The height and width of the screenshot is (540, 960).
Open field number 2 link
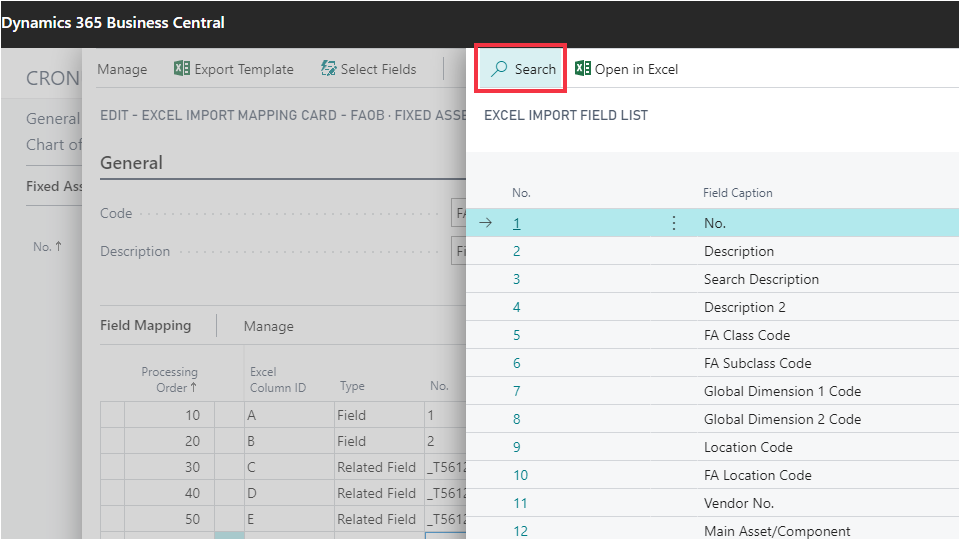pyautogui.click(x=517, y=251)
